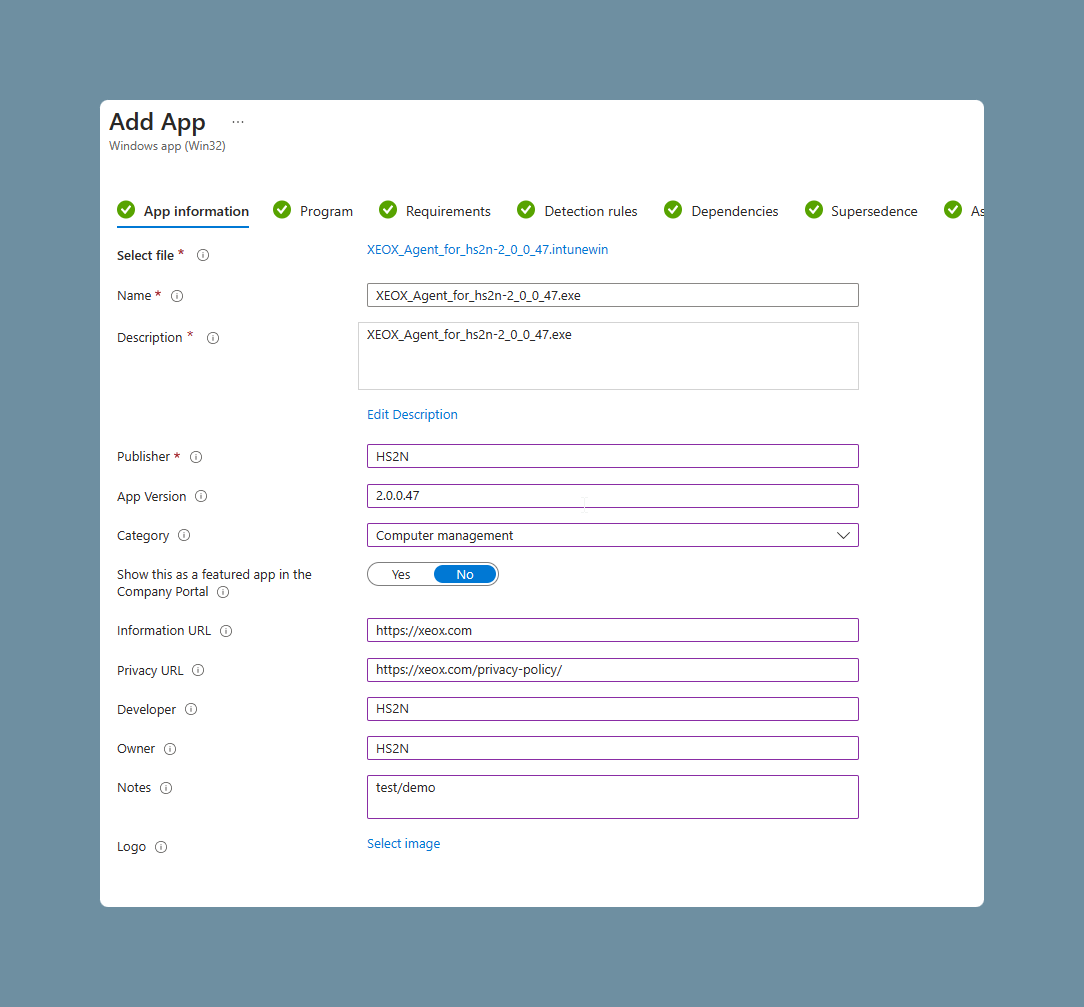Screen dimensions: 1084x1007
Task: Click the XEOX intunewin file link
Action: [x=487, y=250]
